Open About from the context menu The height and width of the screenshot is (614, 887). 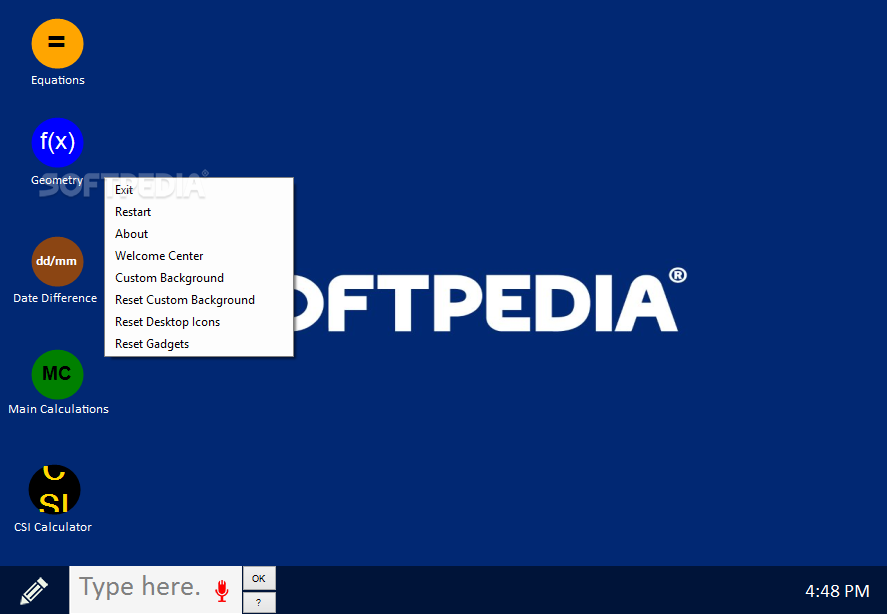199,234
